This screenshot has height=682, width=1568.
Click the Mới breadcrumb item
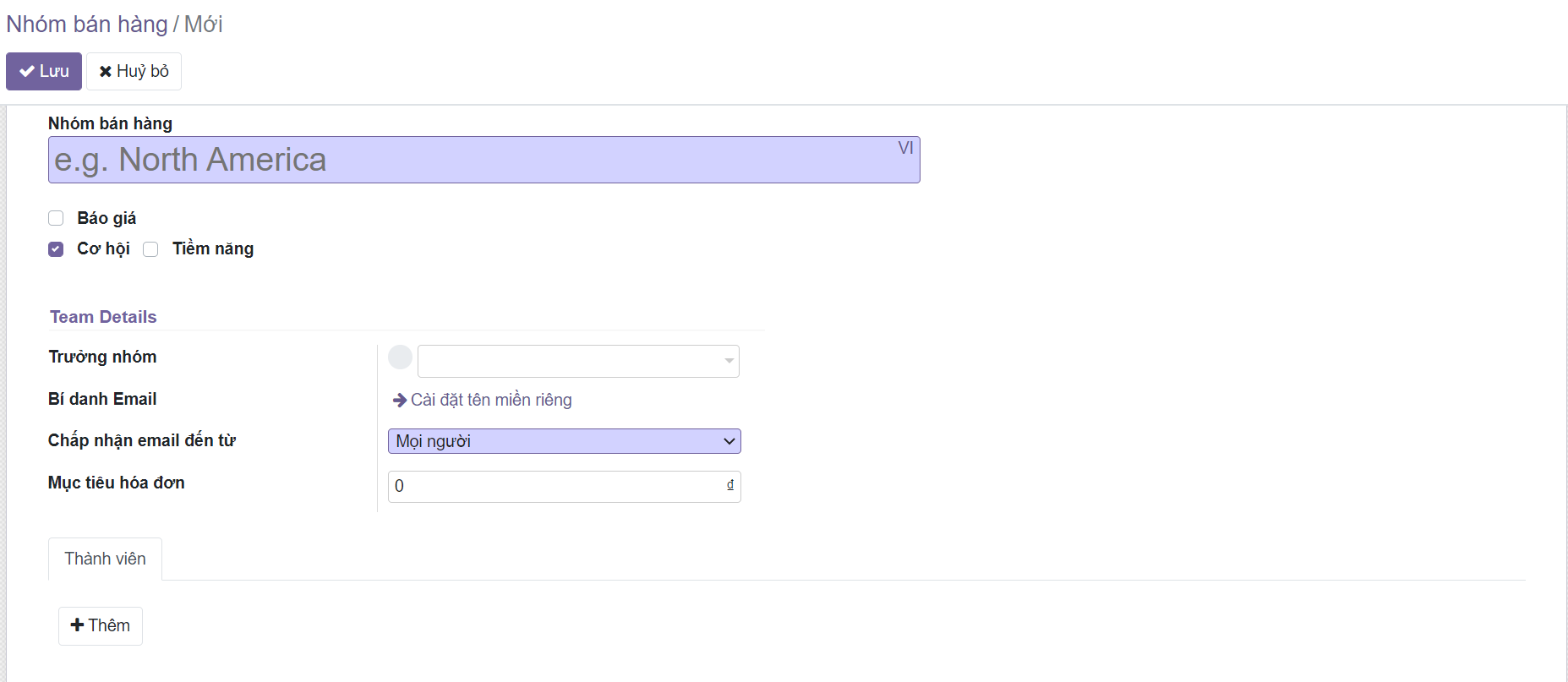(x=204, y=25)
